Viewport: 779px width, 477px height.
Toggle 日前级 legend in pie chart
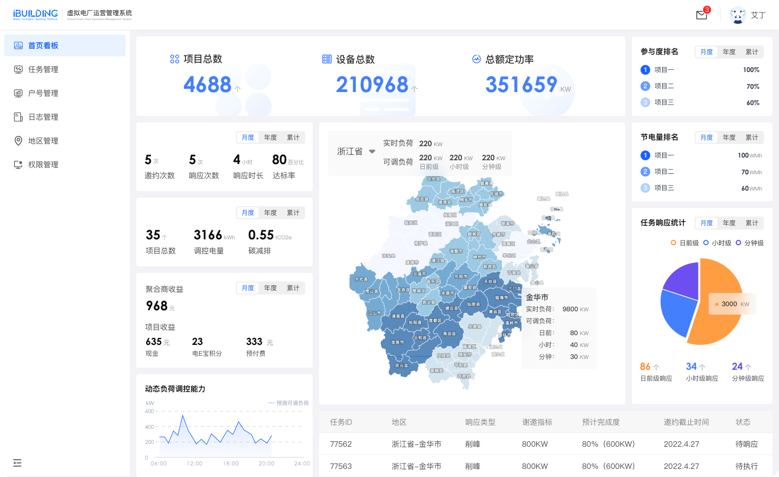click(x=686, y=242)
